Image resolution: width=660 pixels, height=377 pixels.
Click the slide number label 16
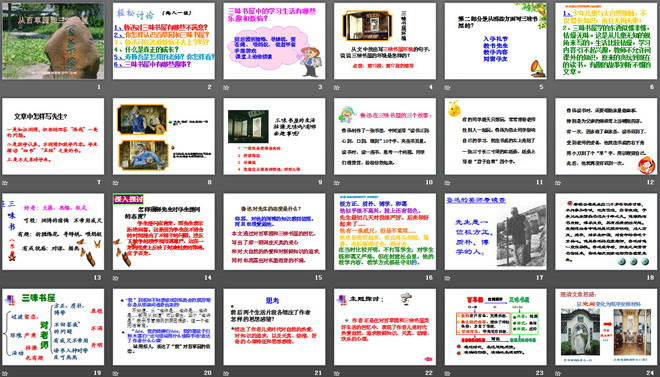click(429, 277)
